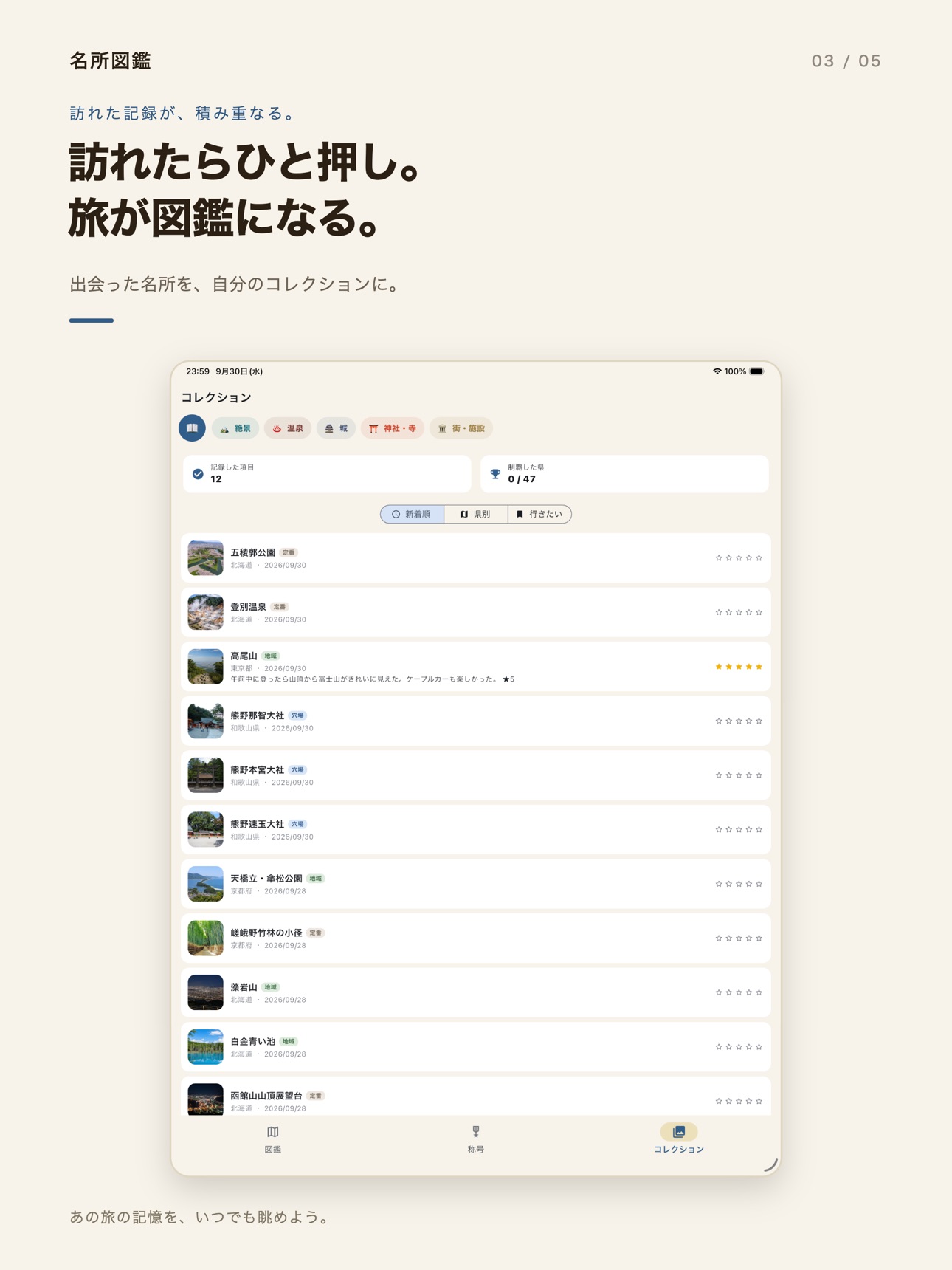Screen dimensions: 952x1270
Task: Open the 称号 titles tab
Action: (x=476, y=1139)
